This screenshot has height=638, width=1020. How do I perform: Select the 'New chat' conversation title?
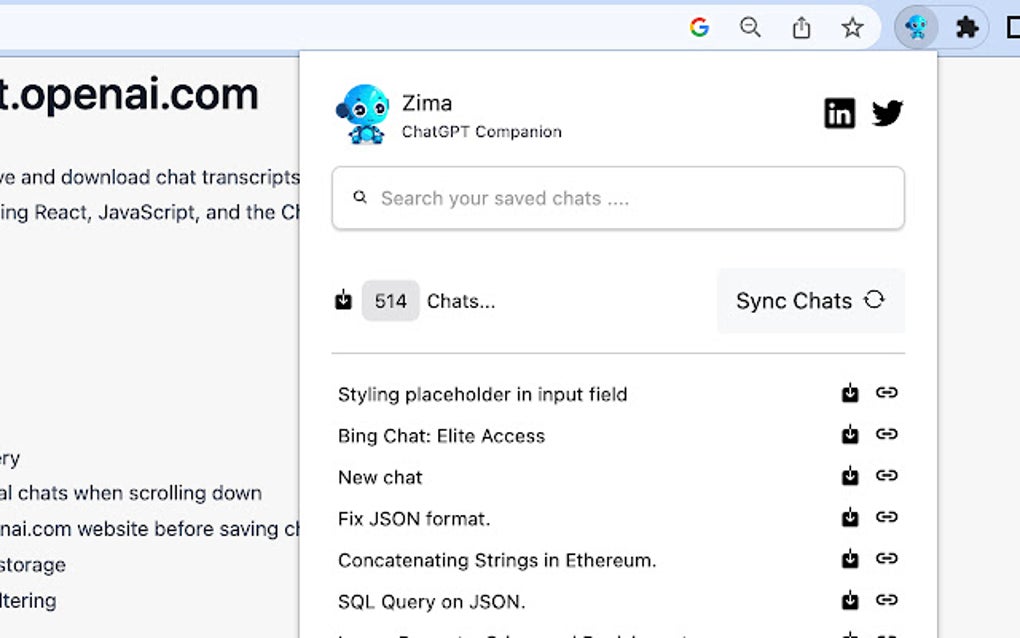380,477
